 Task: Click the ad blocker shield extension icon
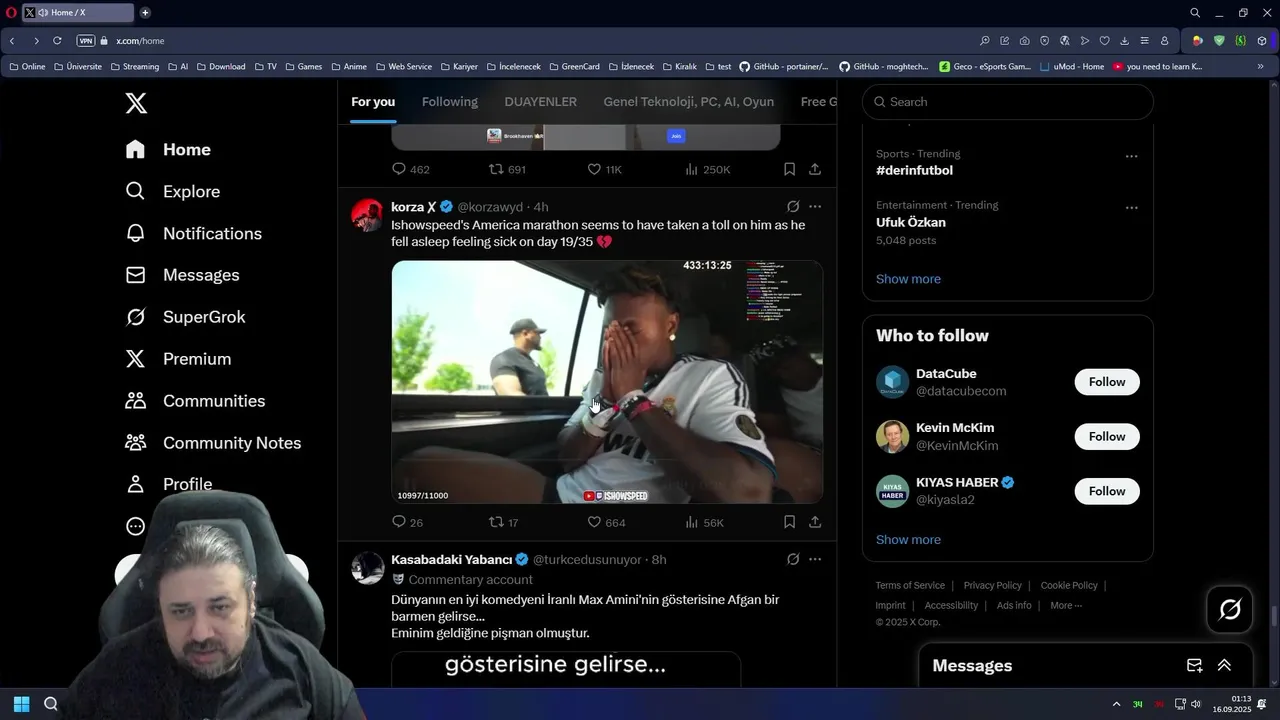(x=1219, y=41)
